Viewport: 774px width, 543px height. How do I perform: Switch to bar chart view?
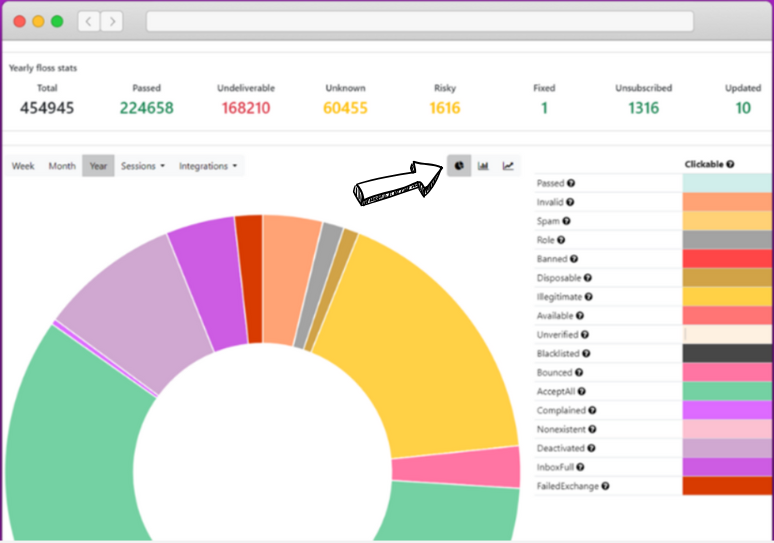[x=483, y=166]
